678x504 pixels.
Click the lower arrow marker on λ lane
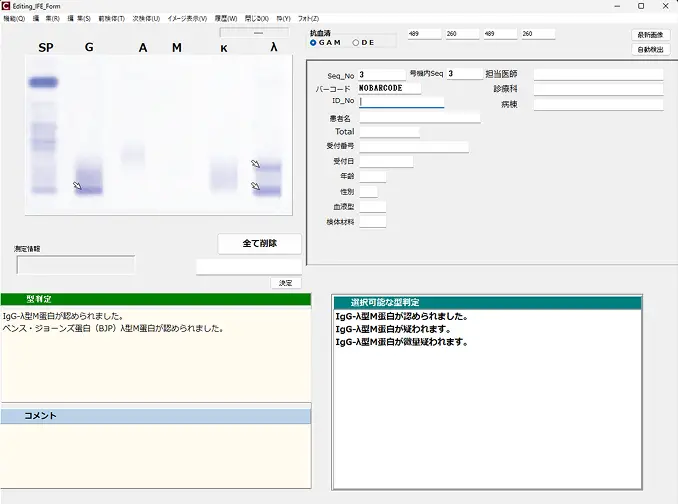coord(256,186)
